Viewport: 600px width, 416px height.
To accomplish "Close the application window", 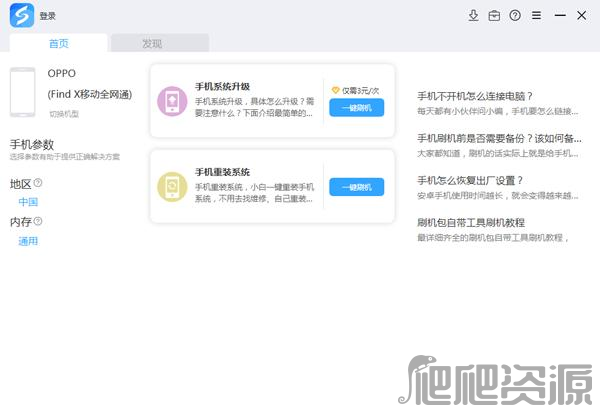I will tap(582, 15).
